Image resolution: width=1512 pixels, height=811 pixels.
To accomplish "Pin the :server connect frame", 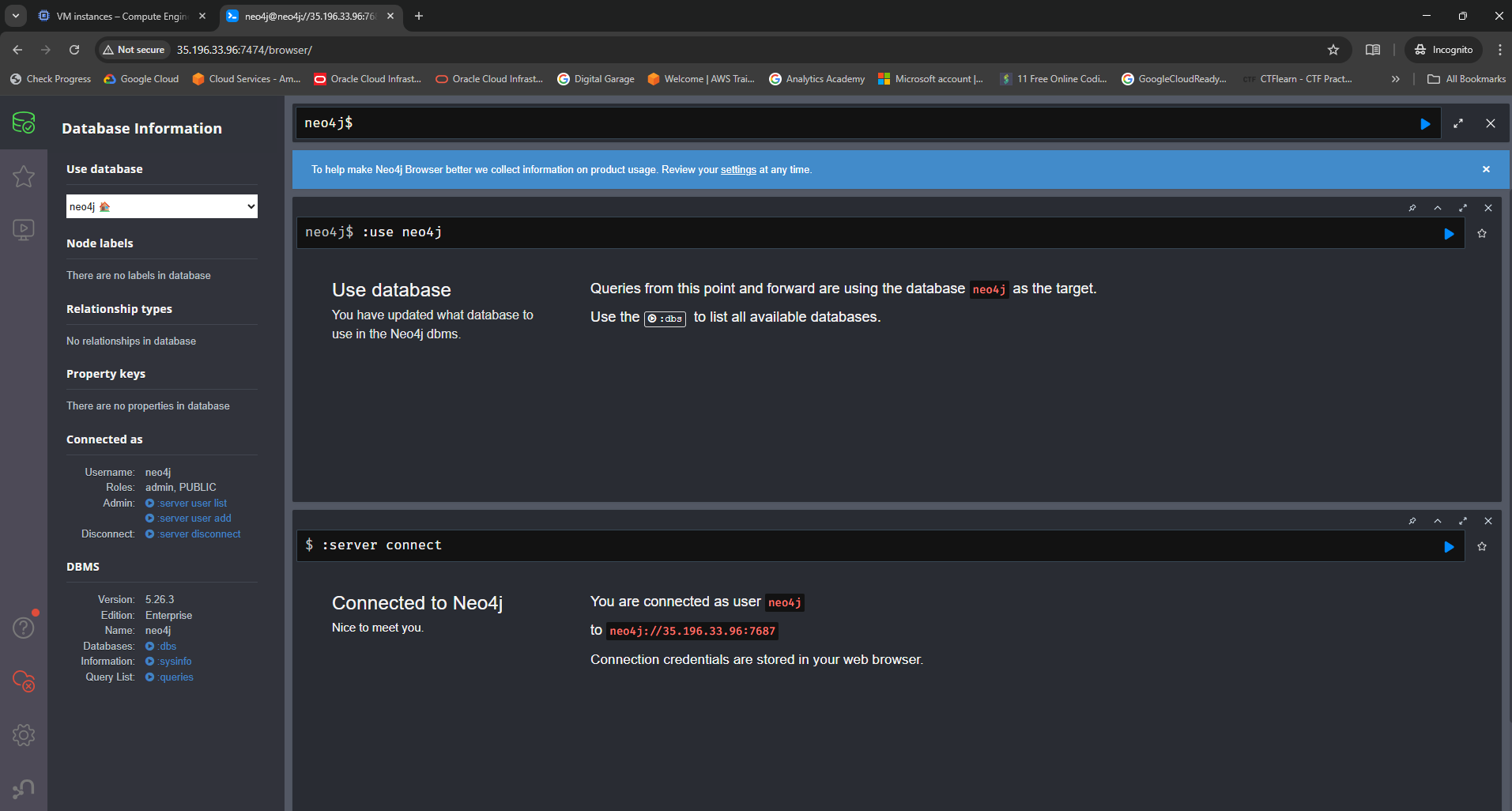I will tap(1412, 521).
